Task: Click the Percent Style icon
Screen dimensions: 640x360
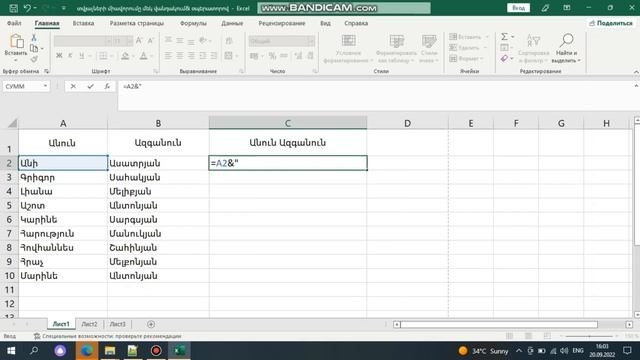Action: click(x=272, y=56)
